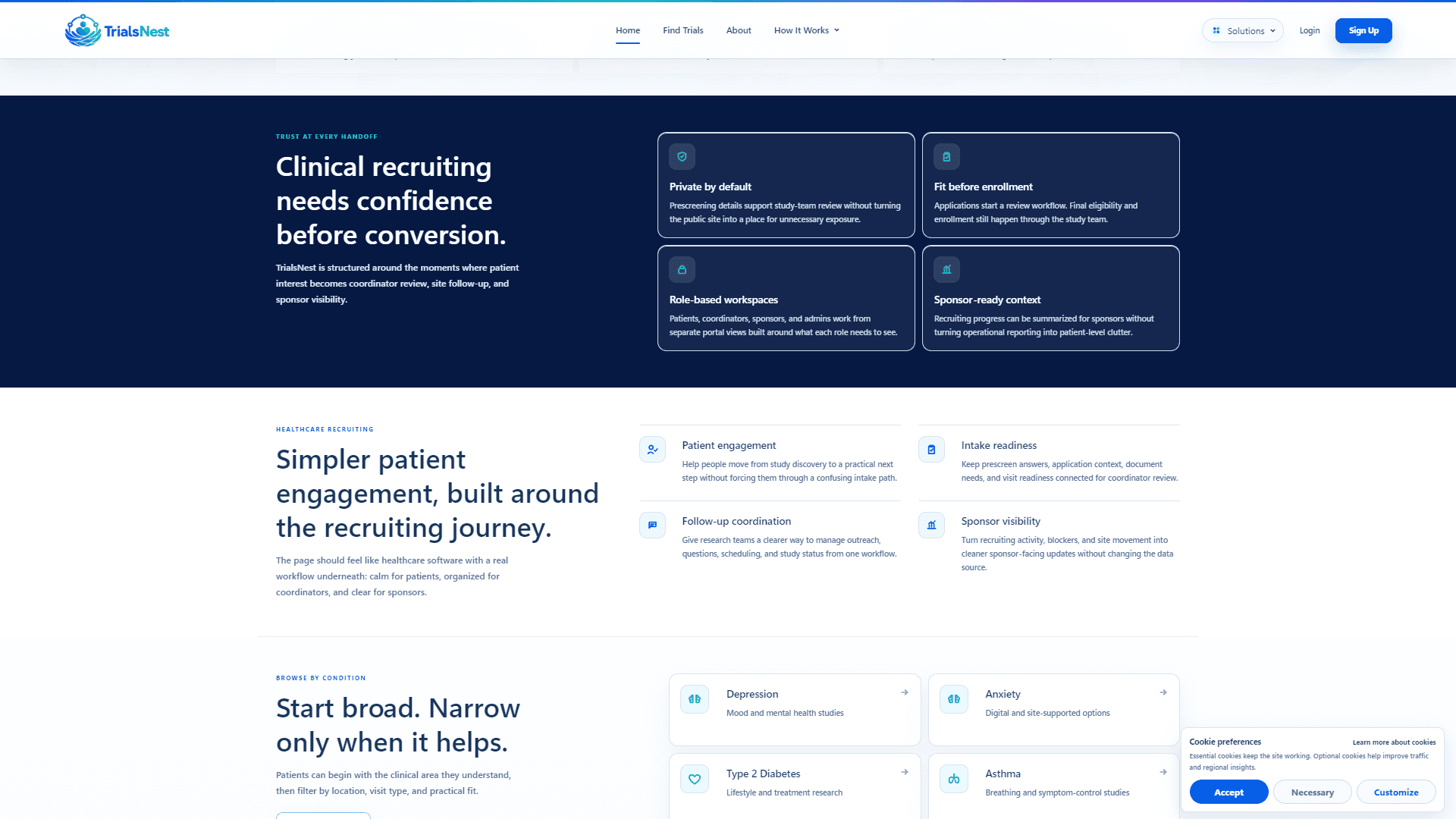The height and width of the screenshot is (819, 1456).
Task: Select the Private by default card heading
Action: pyautogui.click(x=710, y=187)
